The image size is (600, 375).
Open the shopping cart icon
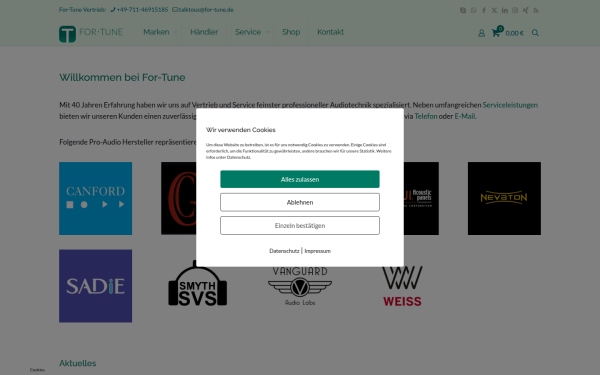pyautogui.click(x=496, y=33)
